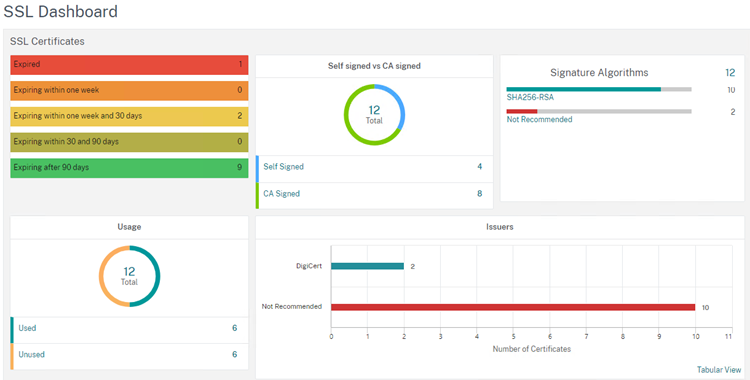Click the DigiCert axis label
This screenshot has height=380, width=750.
[x=309, y=266]
